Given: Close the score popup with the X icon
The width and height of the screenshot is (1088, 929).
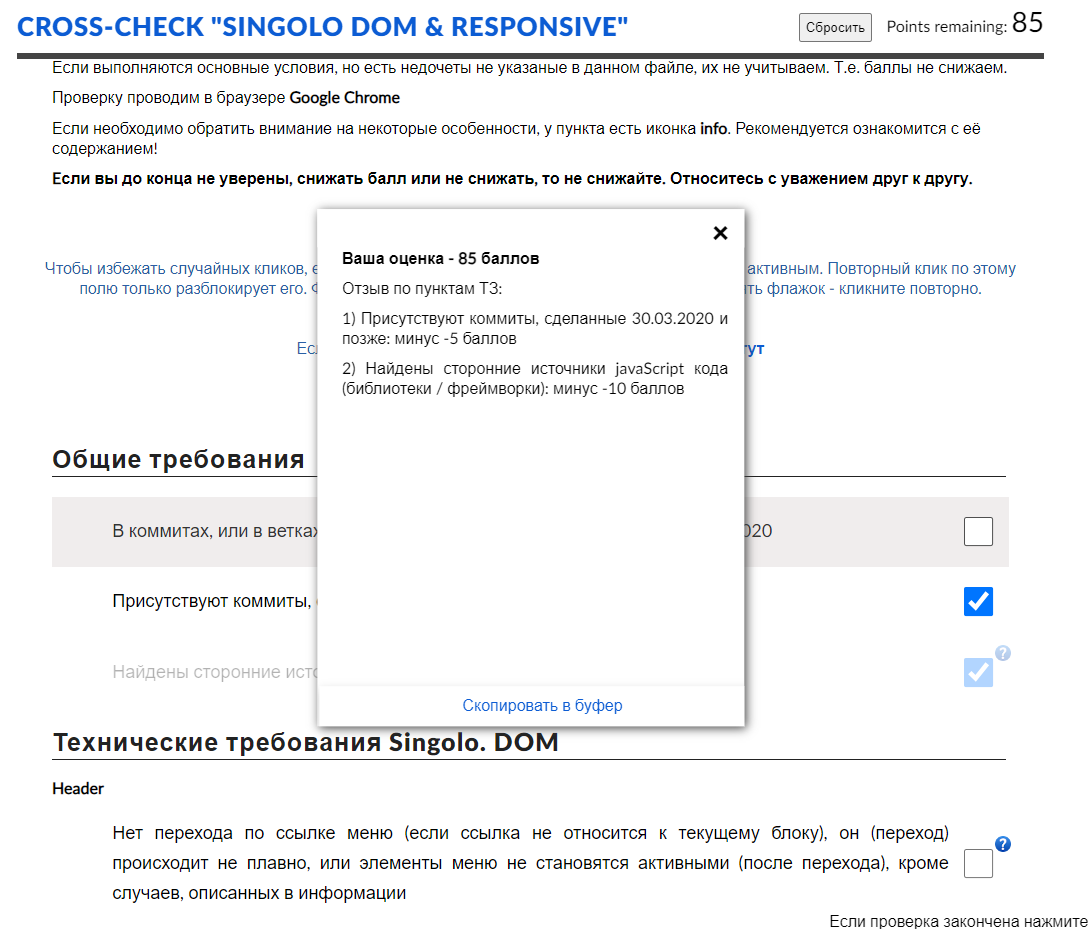Looking at the screenshot, I should point(720,233).
